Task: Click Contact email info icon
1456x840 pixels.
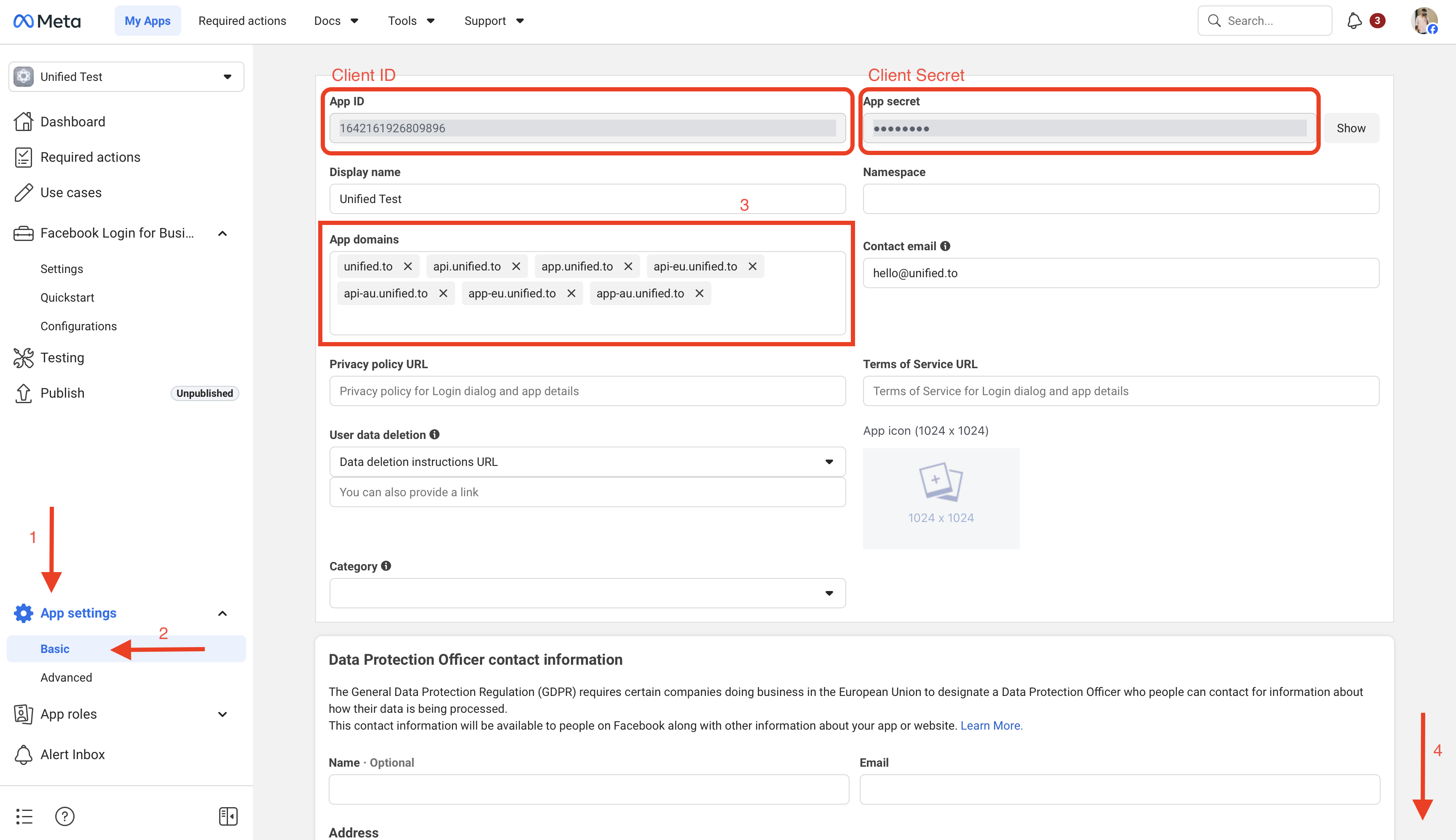Action: (945, 246)
